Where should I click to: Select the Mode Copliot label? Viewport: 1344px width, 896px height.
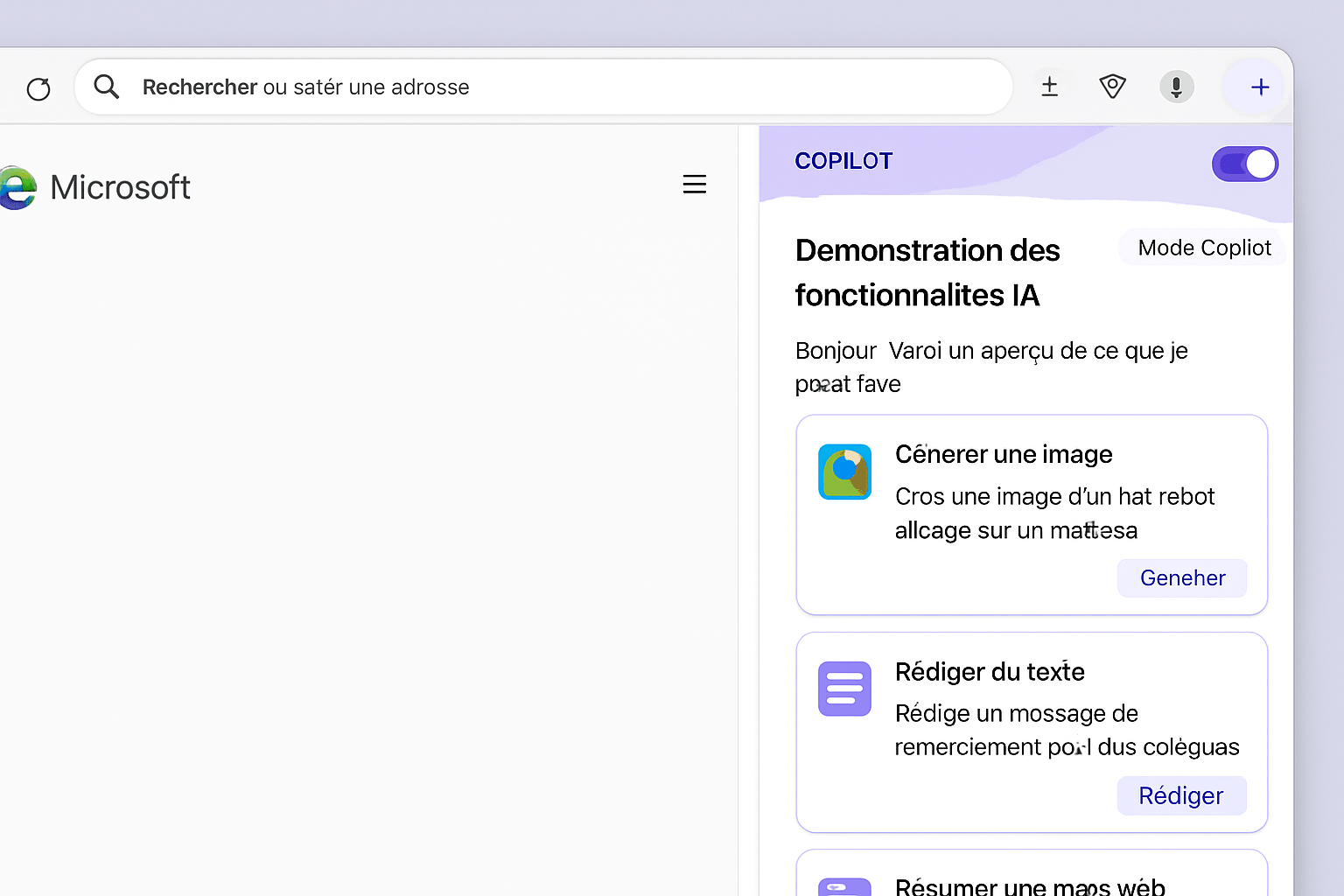[1203, 247]
